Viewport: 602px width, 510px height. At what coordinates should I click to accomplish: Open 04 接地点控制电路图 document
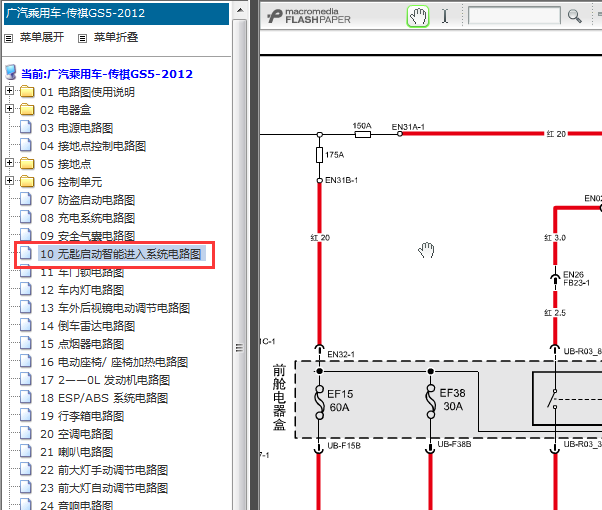tap(93, 146)
